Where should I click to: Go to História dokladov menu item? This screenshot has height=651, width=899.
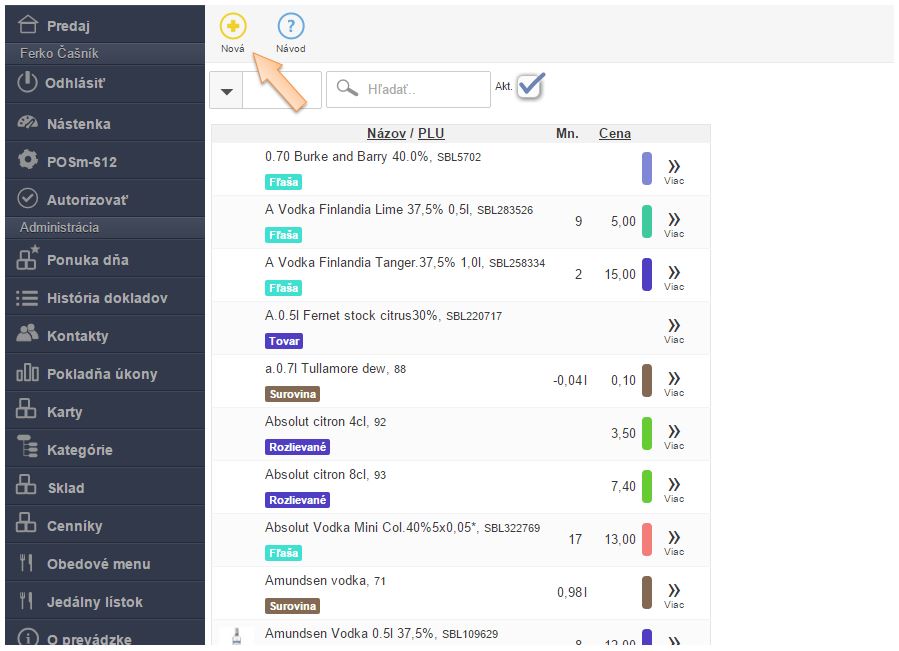coord(106,298)
